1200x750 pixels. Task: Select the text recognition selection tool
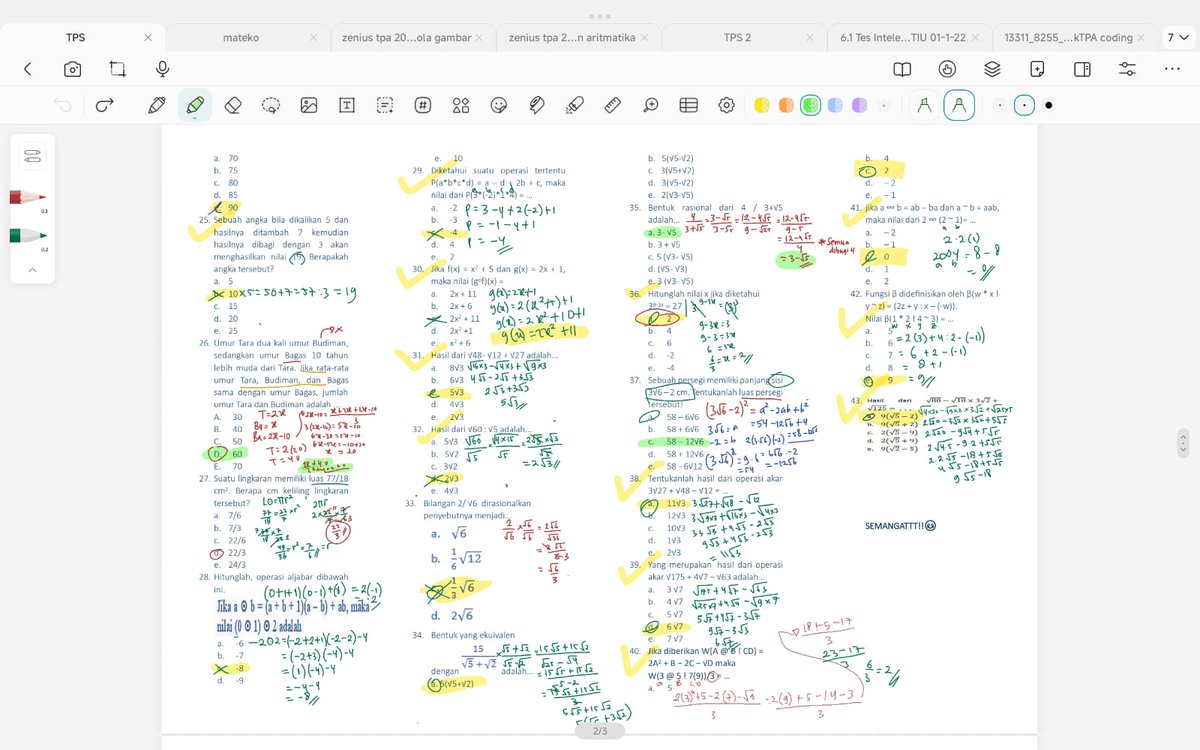pyautogui.click(x=385, y=105)
